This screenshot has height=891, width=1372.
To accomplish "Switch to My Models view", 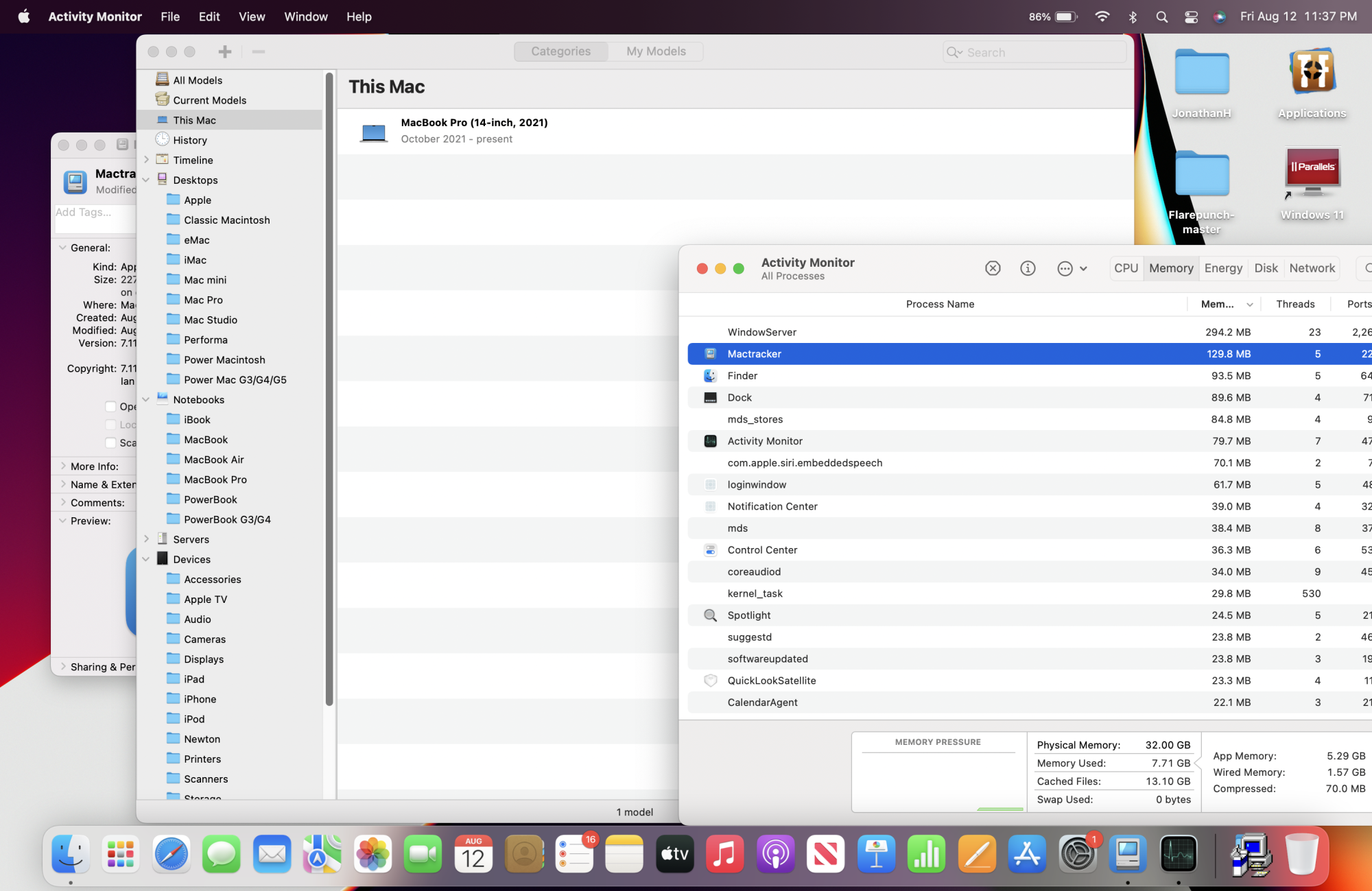I will click(655, 51).
